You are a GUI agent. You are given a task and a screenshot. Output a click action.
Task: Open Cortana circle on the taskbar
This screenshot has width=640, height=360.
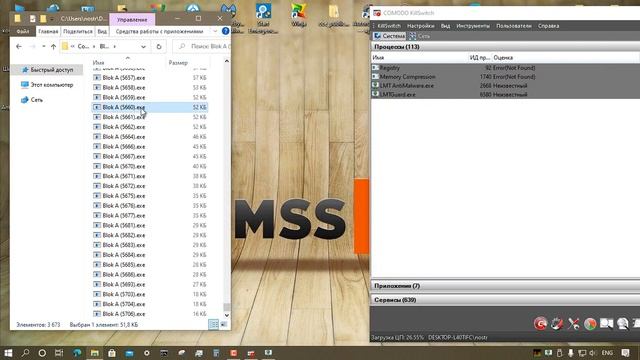[42, 353]
